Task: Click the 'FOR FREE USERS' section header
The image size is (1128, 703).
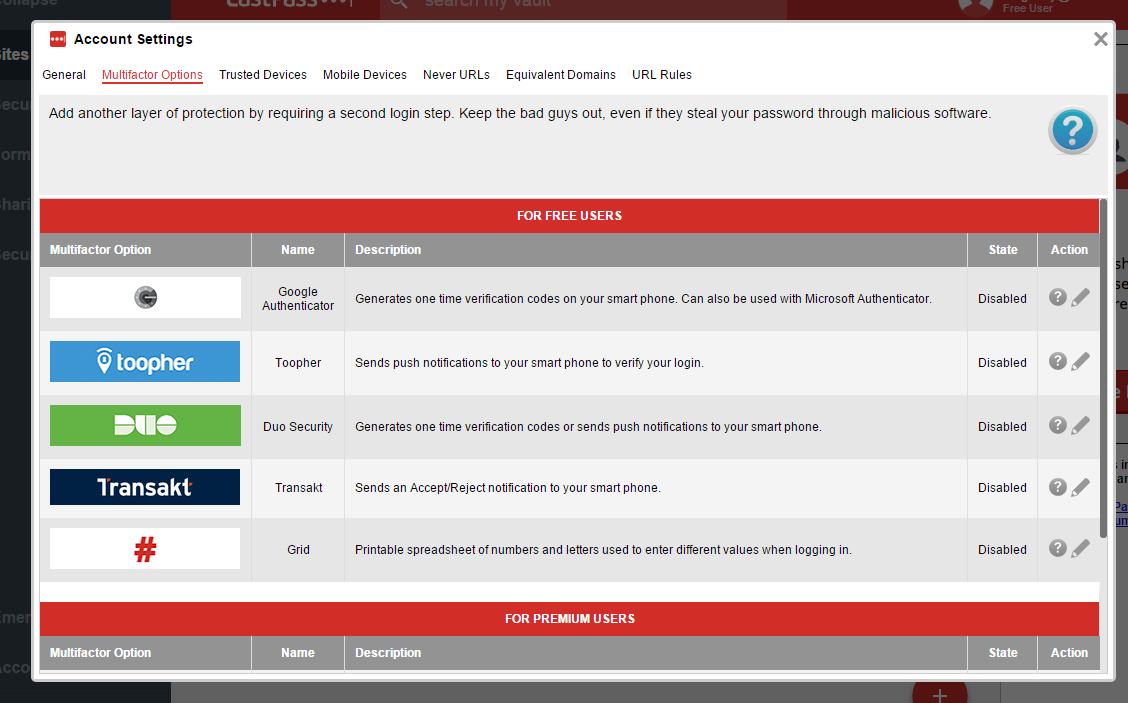Action: (569, 216)
